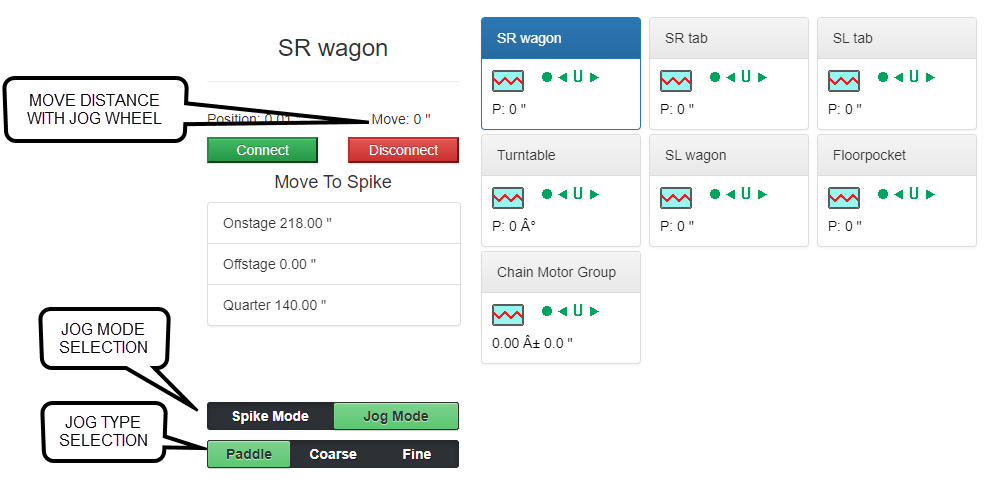Click the Turntable graph icon

coord(508,196)
